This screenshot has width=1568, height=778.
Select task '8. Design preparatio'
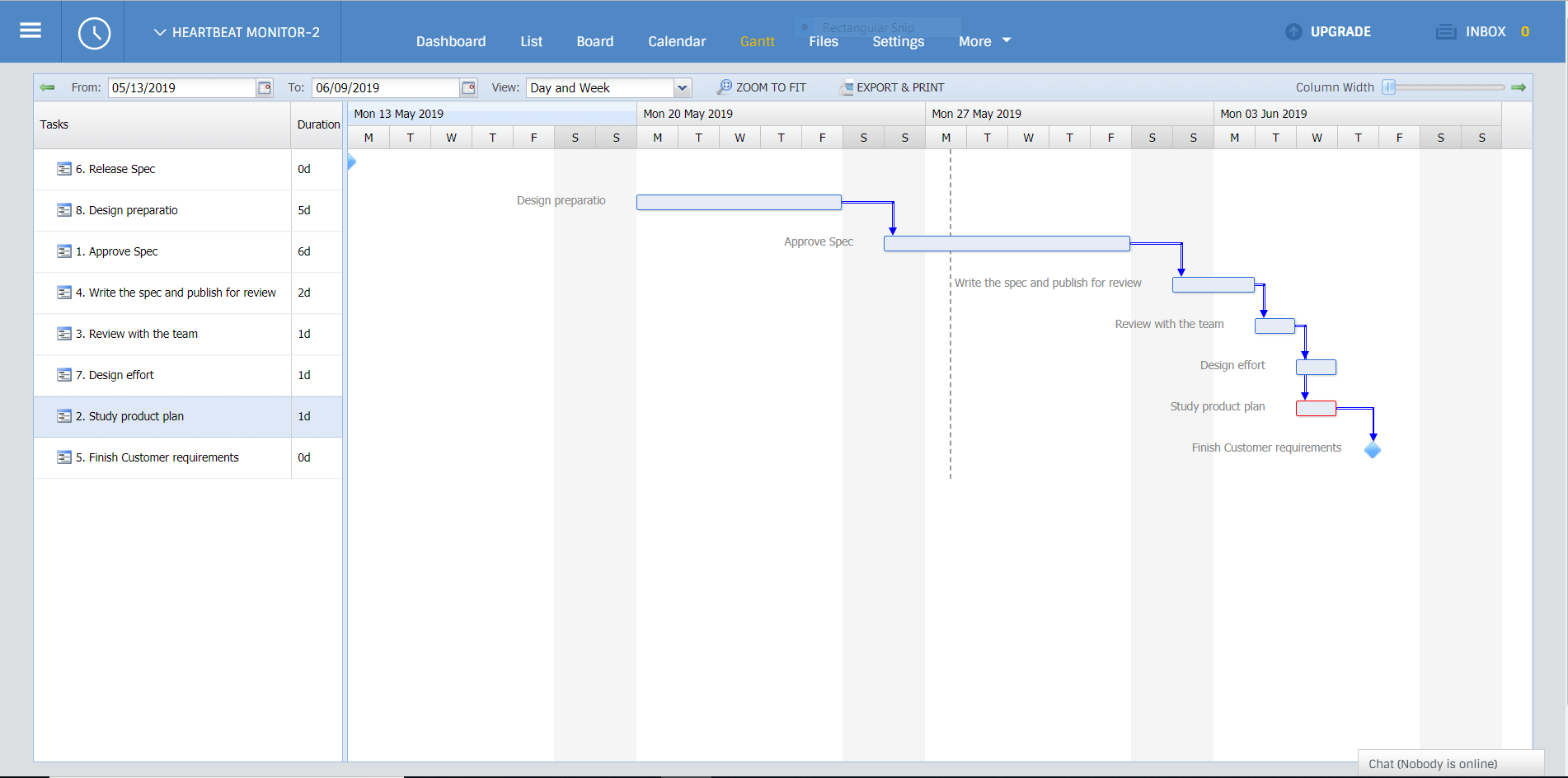coord(127,210)
